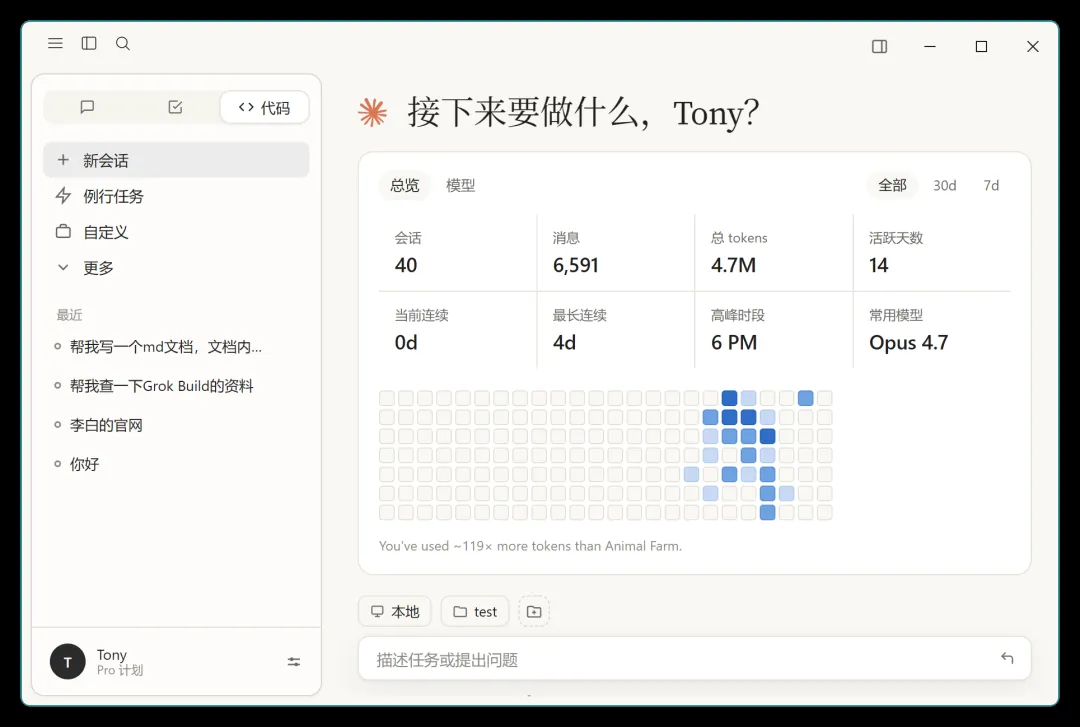The image size is (1080, 727).
Task: Click the 消息 value 6,591
Action: pos(576,265)
